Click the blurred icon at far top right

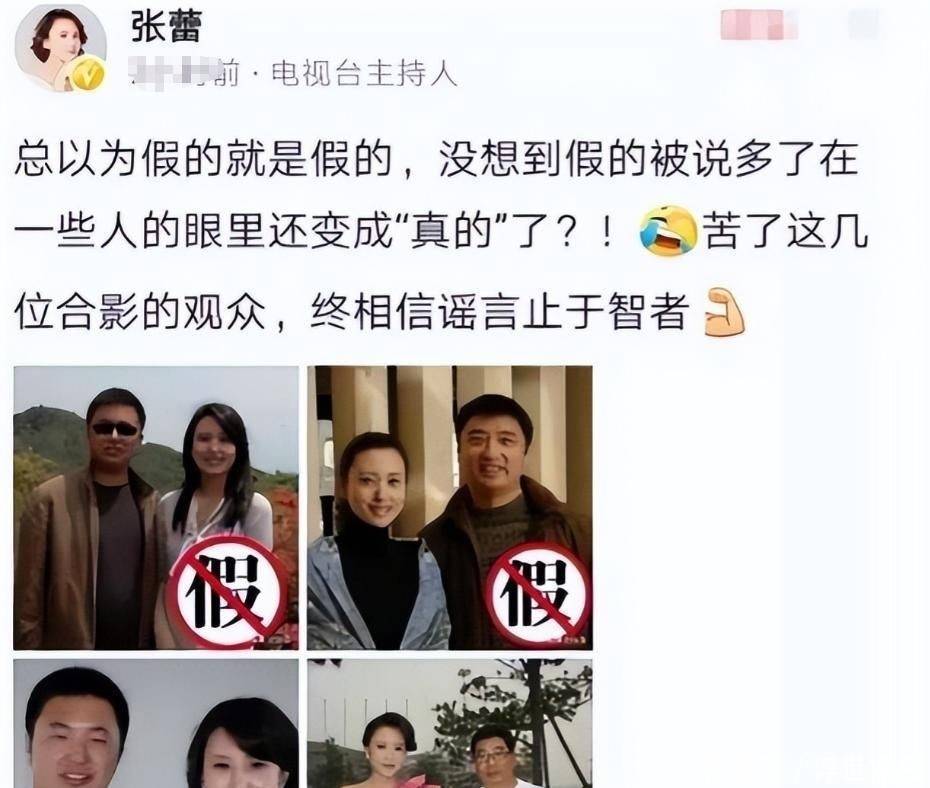865,24
